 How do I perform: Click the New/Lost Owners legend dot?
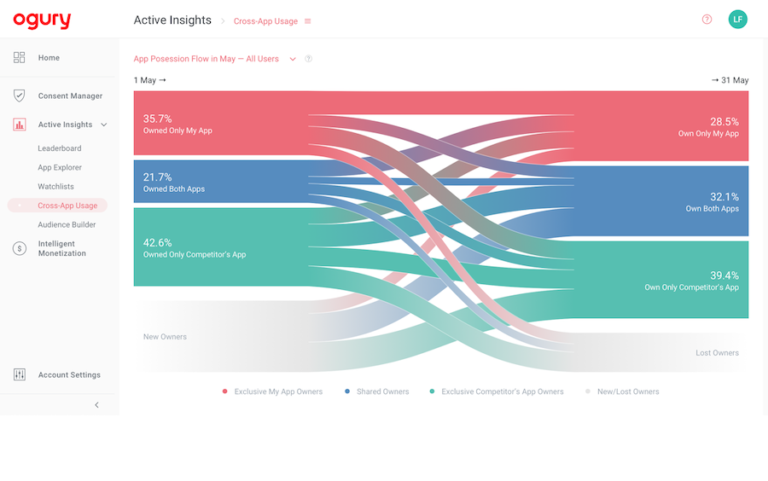[x=589, y=392]
